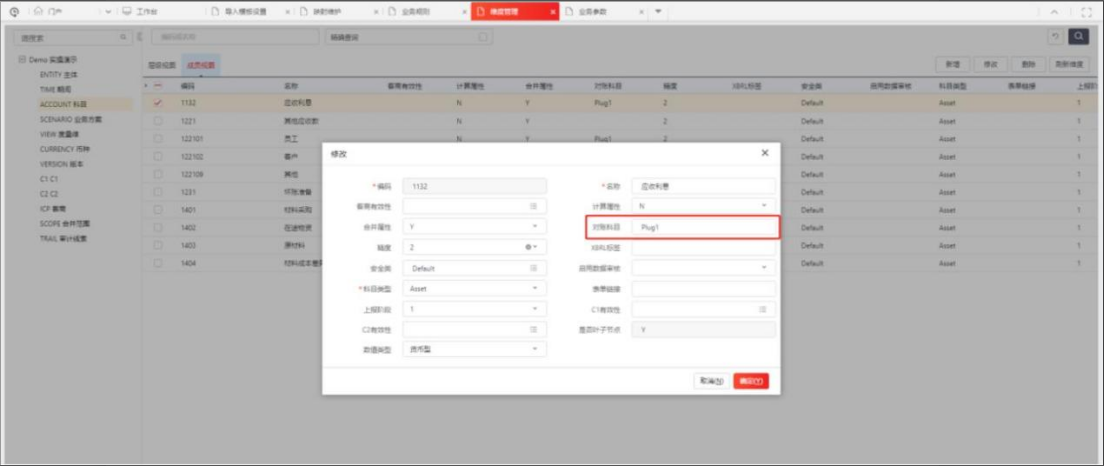This screenshot has height=466, width=1104.
Task: Click the 取消 cancel button in dialog
Action: tap(711, 381)
